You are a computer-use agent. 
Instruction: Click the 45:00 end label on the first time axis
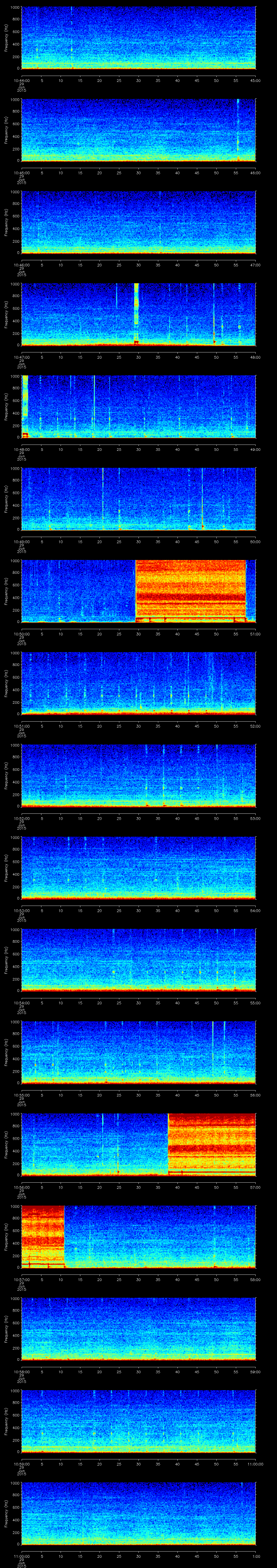[x=255, y=80]
